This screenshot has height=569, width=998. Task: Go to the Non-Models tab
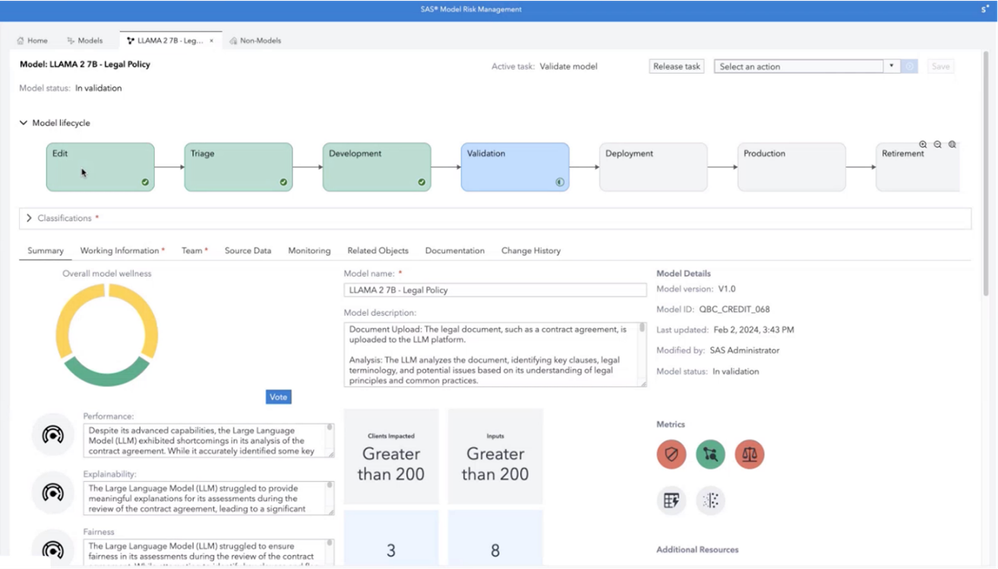pos(255,41)
